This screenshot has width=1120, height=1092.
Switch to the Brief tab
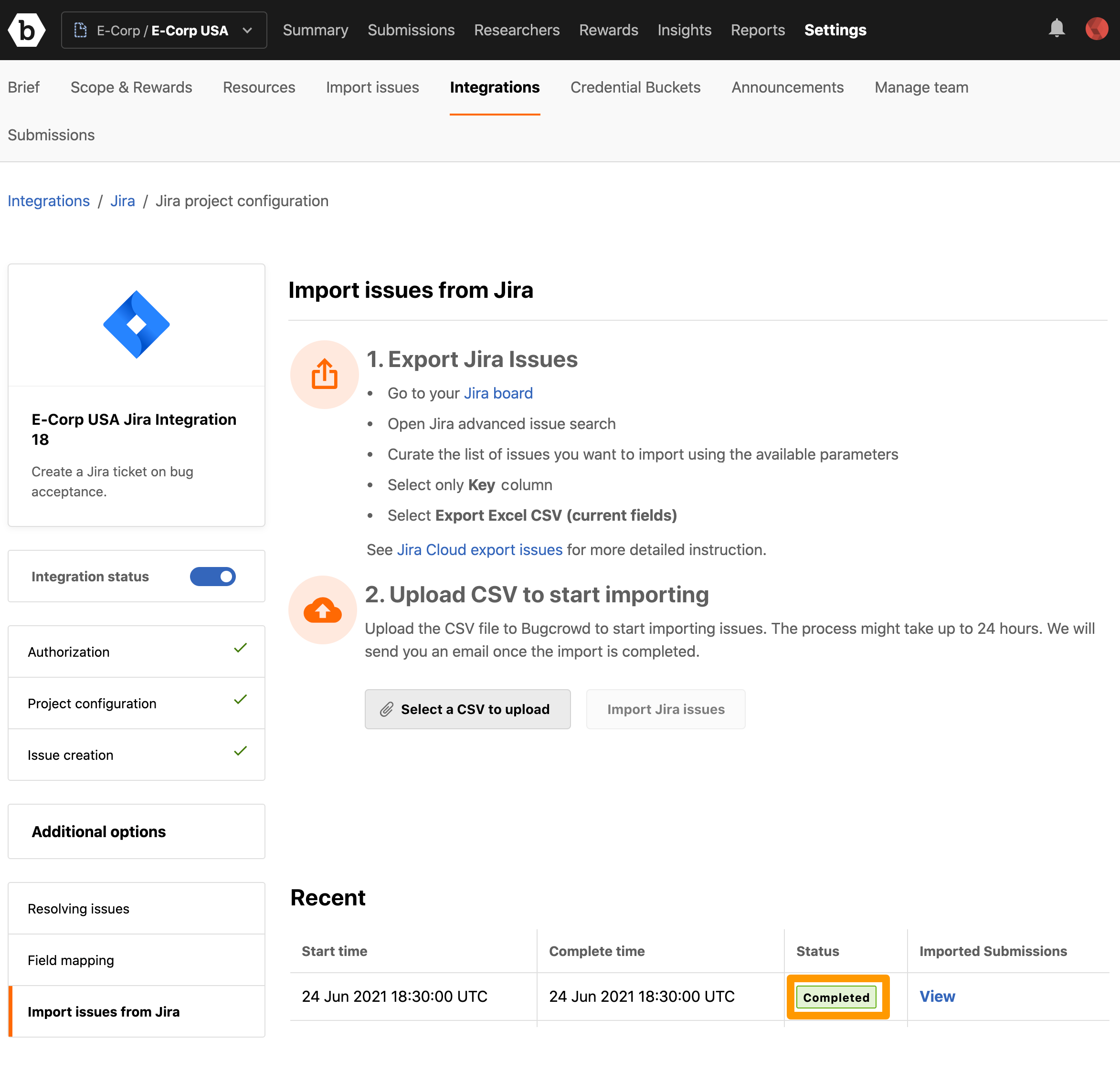coord(23,87)
